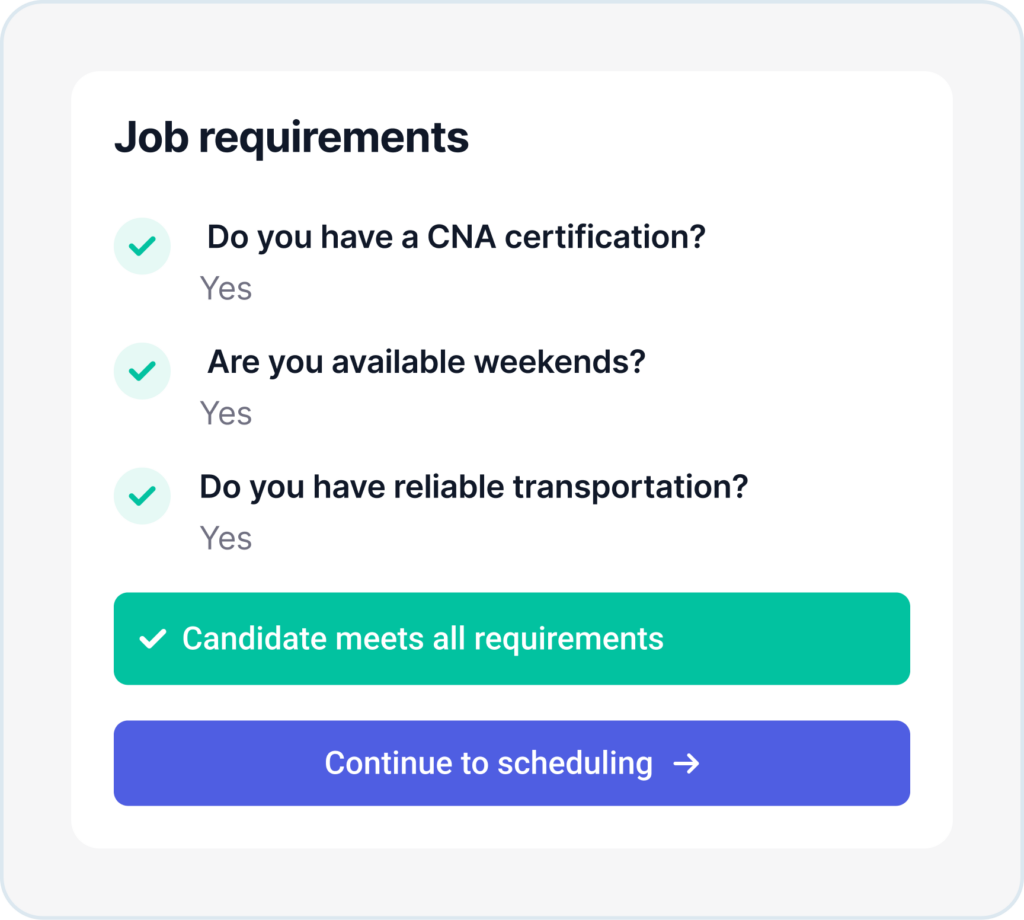Click the arrow icon in the scheduling button
The image size is (1024, 920).
pos(686,764)
